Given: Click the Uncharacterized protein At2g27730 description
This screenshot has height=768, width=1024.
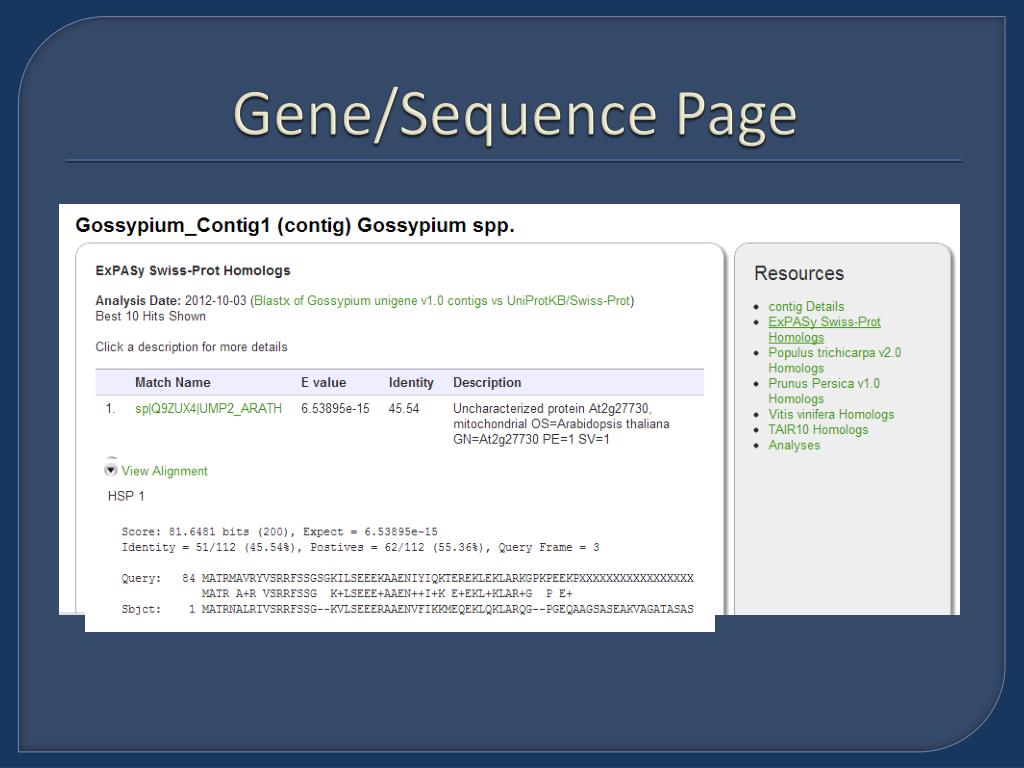Looking at the screenshot, I should pyautogui.click(x=561, y=423).
